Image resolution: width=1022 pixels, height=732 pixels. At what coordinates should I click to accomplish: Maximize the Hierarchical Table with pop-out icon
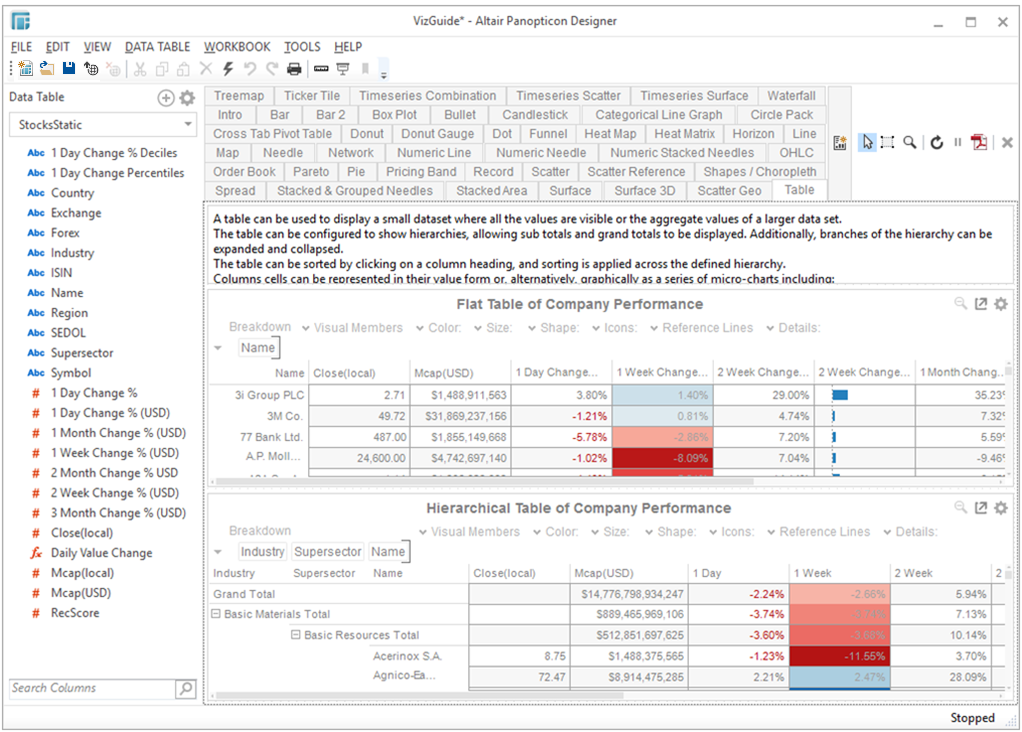[x=981, y=508]
